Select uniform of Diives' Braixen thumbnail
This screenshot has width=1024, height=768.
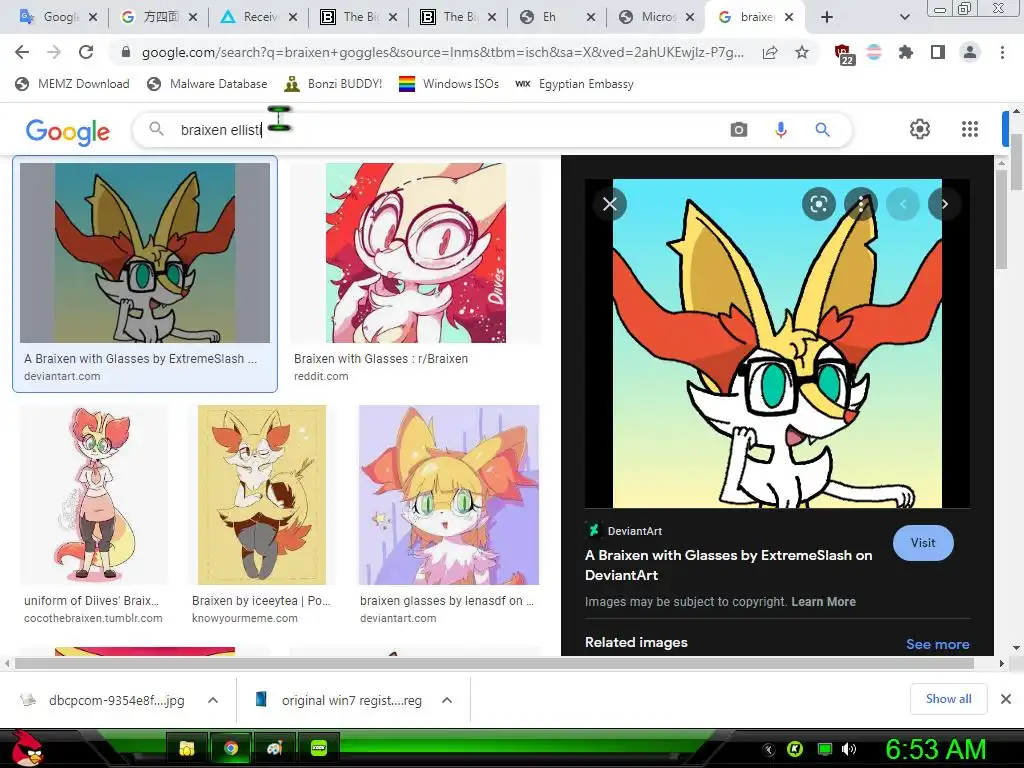pos(93,494)
